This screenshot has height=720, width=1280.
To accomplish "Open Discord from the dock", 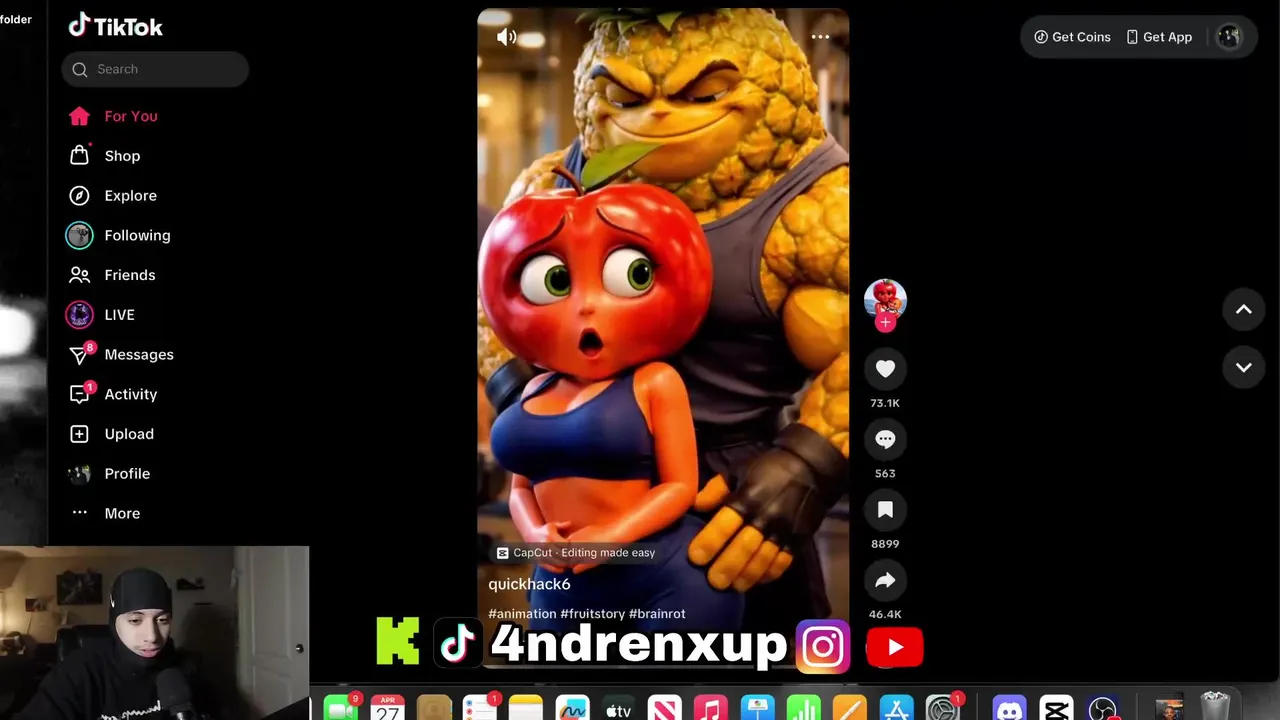I will [x=1010, y=708].
